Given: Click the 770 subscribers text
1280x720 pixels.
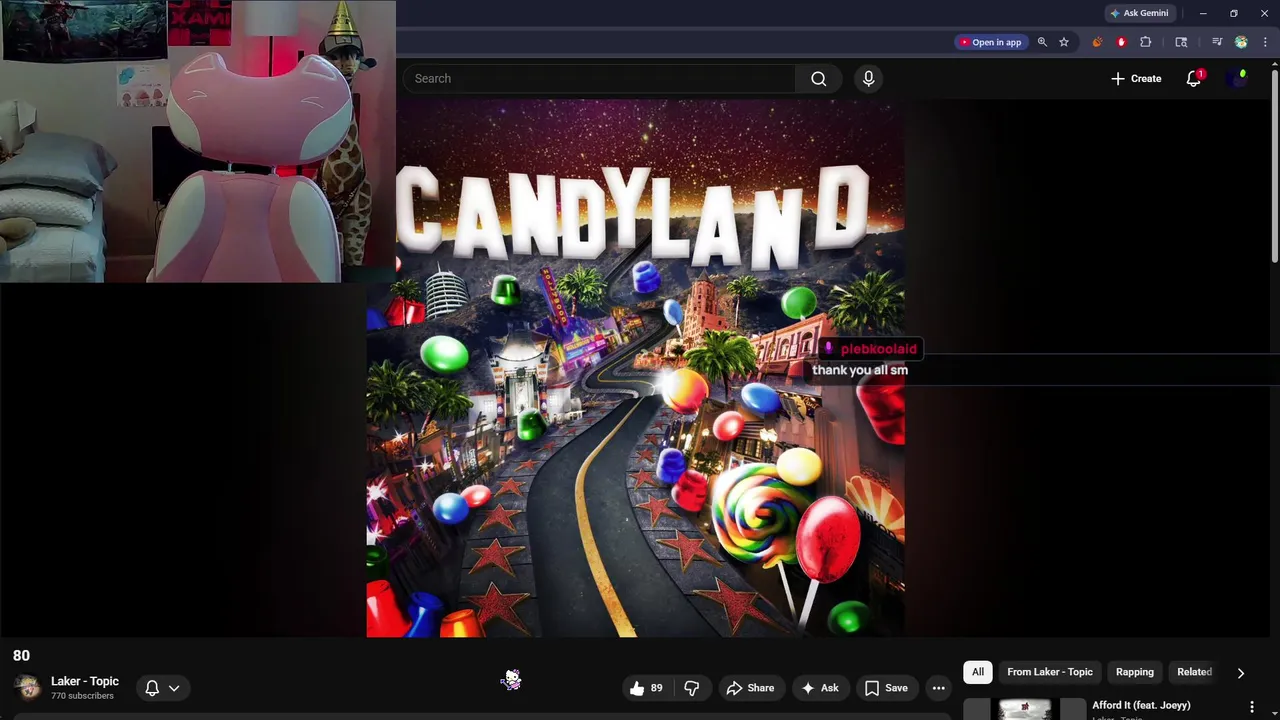Looking at the screenshot, I should [x=82, y=696].
